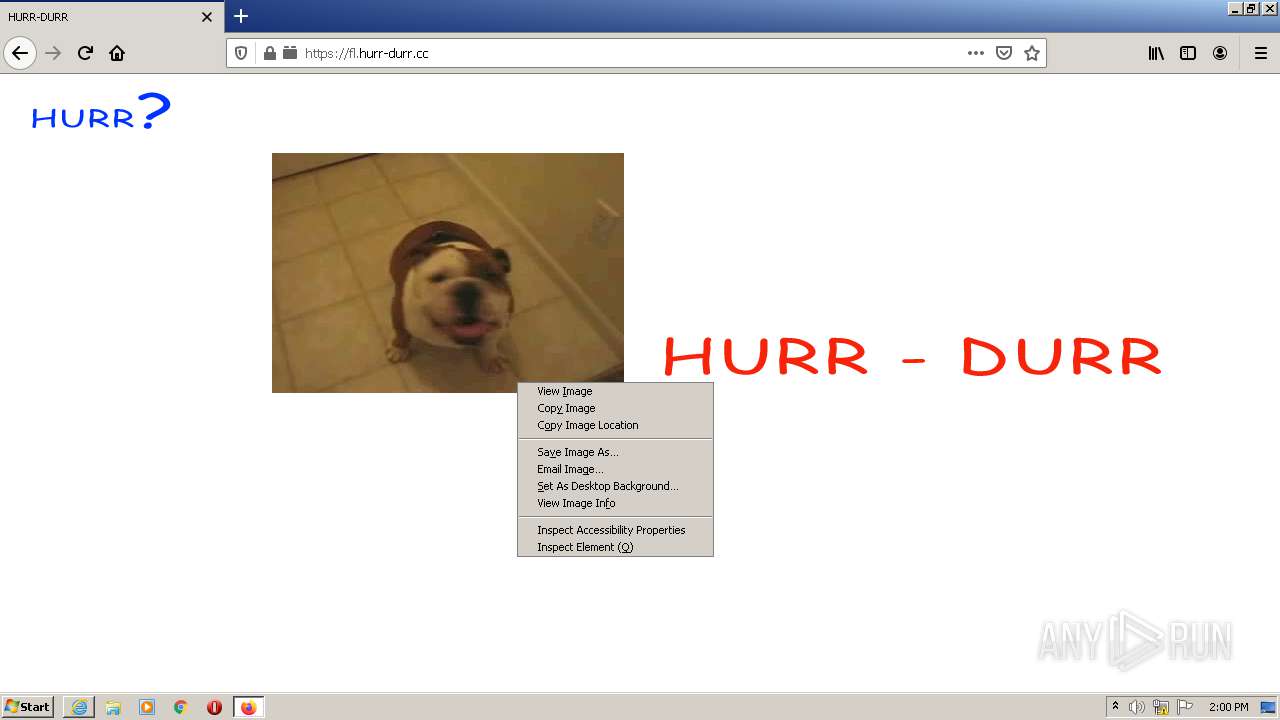Screen dimensions: 1280x720
Task: Open the Firefox Home page icon
Action: pyautogui.click(x=117, y=53)
